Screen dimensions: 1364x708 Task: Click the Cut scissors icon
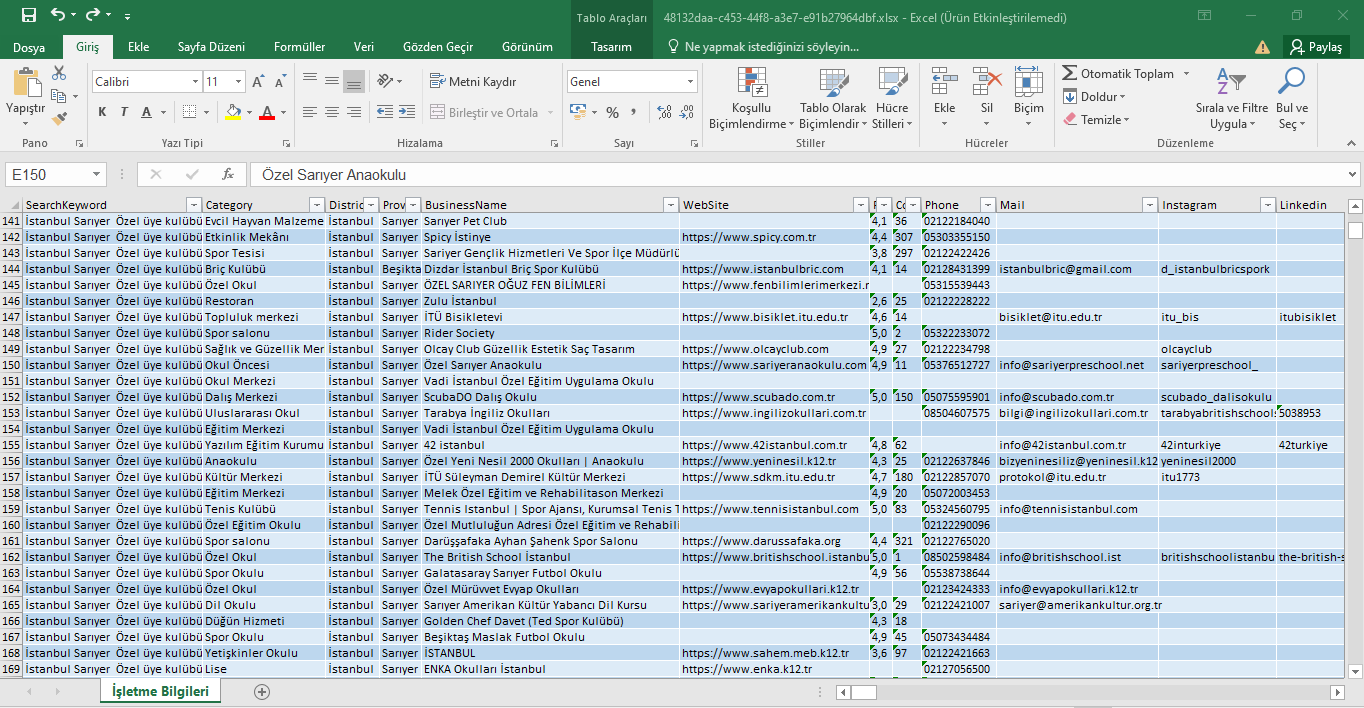tap(59, 73)
